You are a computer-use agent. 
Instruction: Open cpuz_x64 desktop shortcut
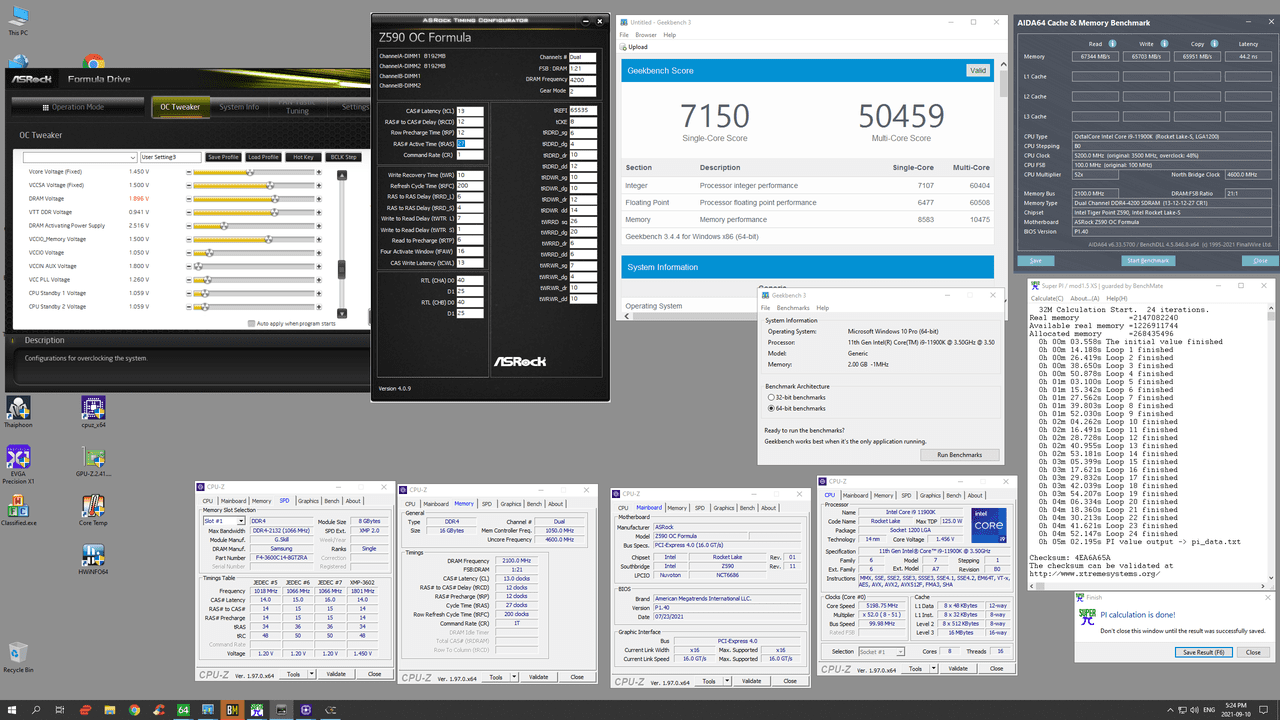[92, 413]
